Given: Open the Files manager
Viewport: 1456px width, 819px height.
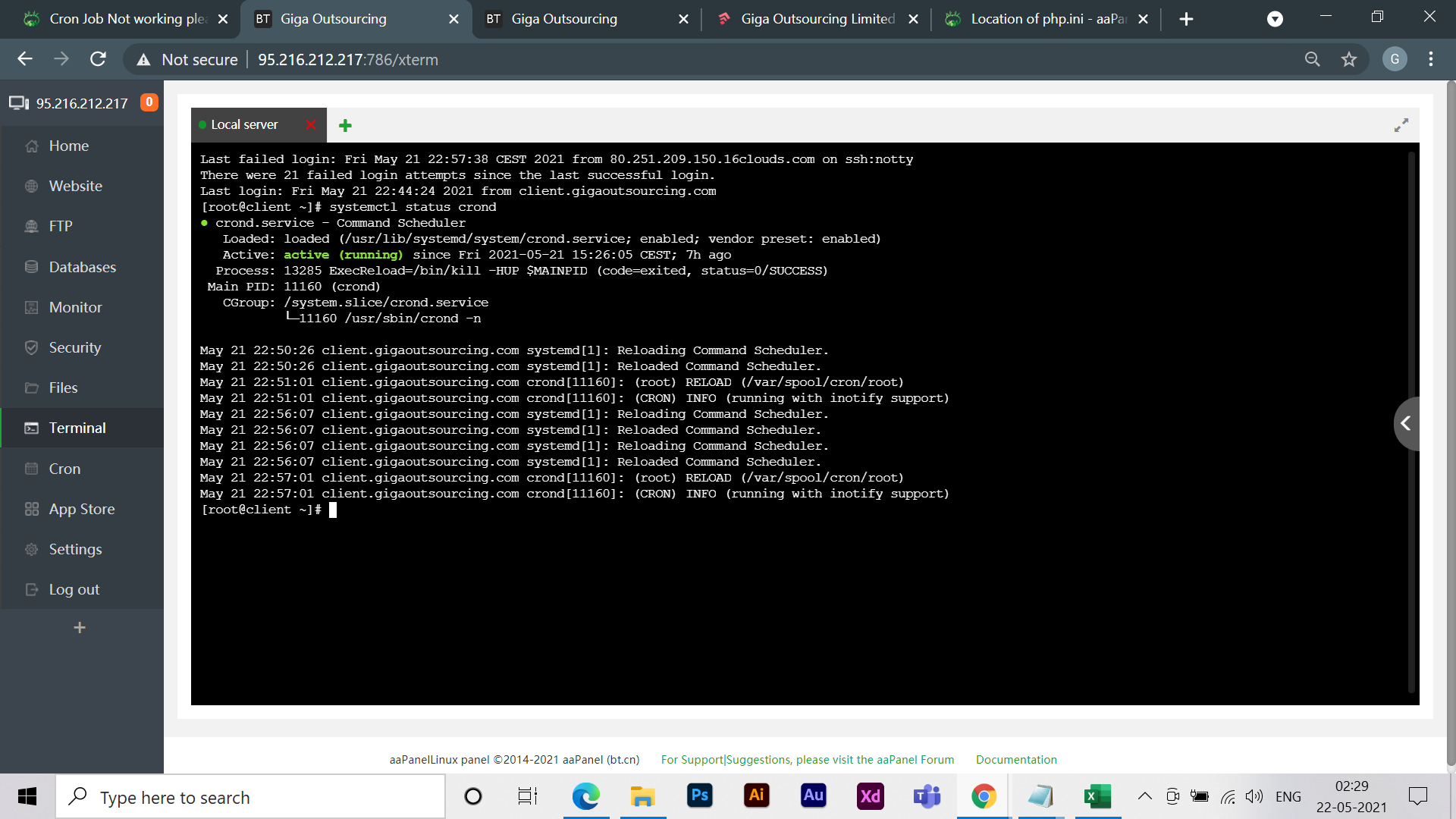Looking at the screenshot, I should click(x=63, y=388).
